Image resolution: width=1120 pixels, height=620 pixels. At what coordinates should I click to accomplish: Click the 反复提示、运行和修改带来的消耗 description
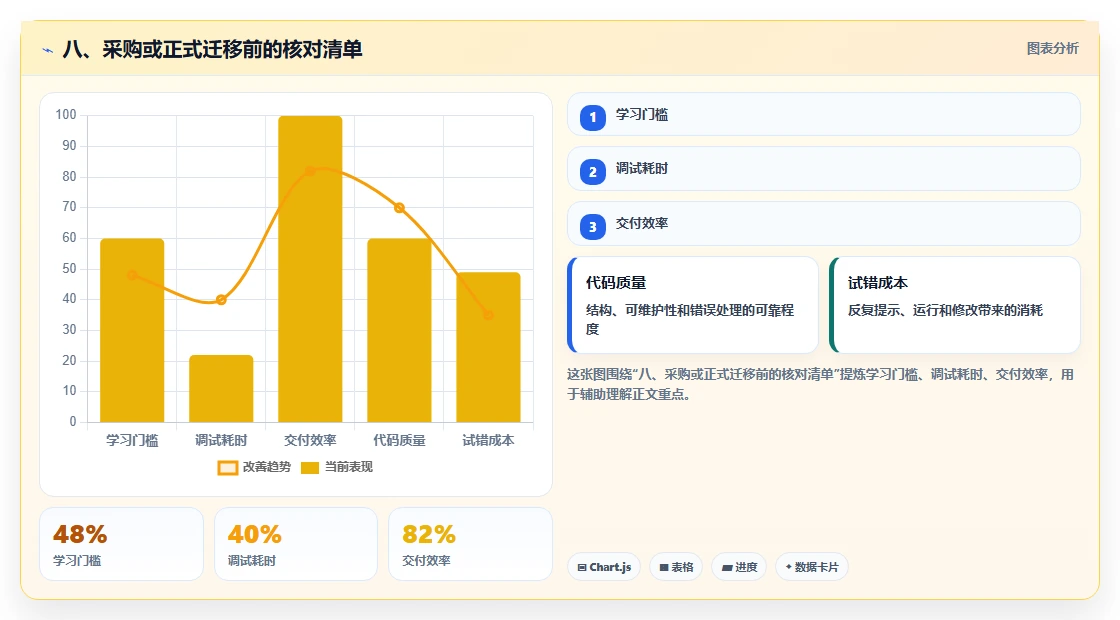click(946, 310)
